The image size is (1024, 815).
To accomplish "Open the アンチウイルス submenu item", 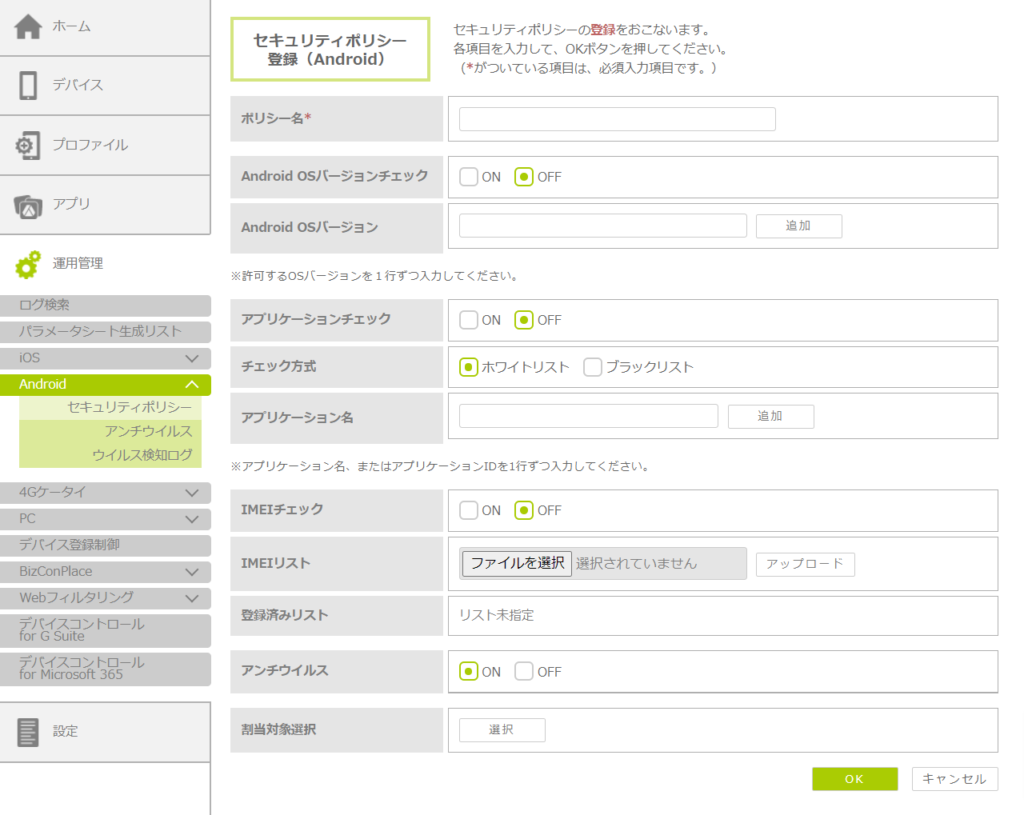I will point(148,431).
